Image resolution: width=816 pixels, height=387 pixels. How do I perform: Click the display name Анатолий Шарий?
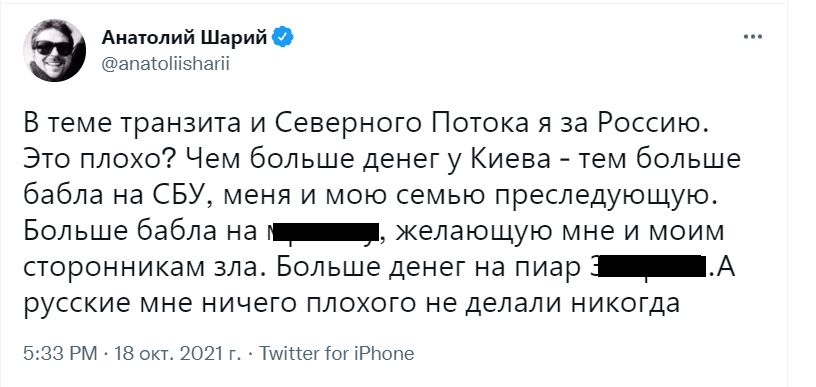tap(184, 37)
